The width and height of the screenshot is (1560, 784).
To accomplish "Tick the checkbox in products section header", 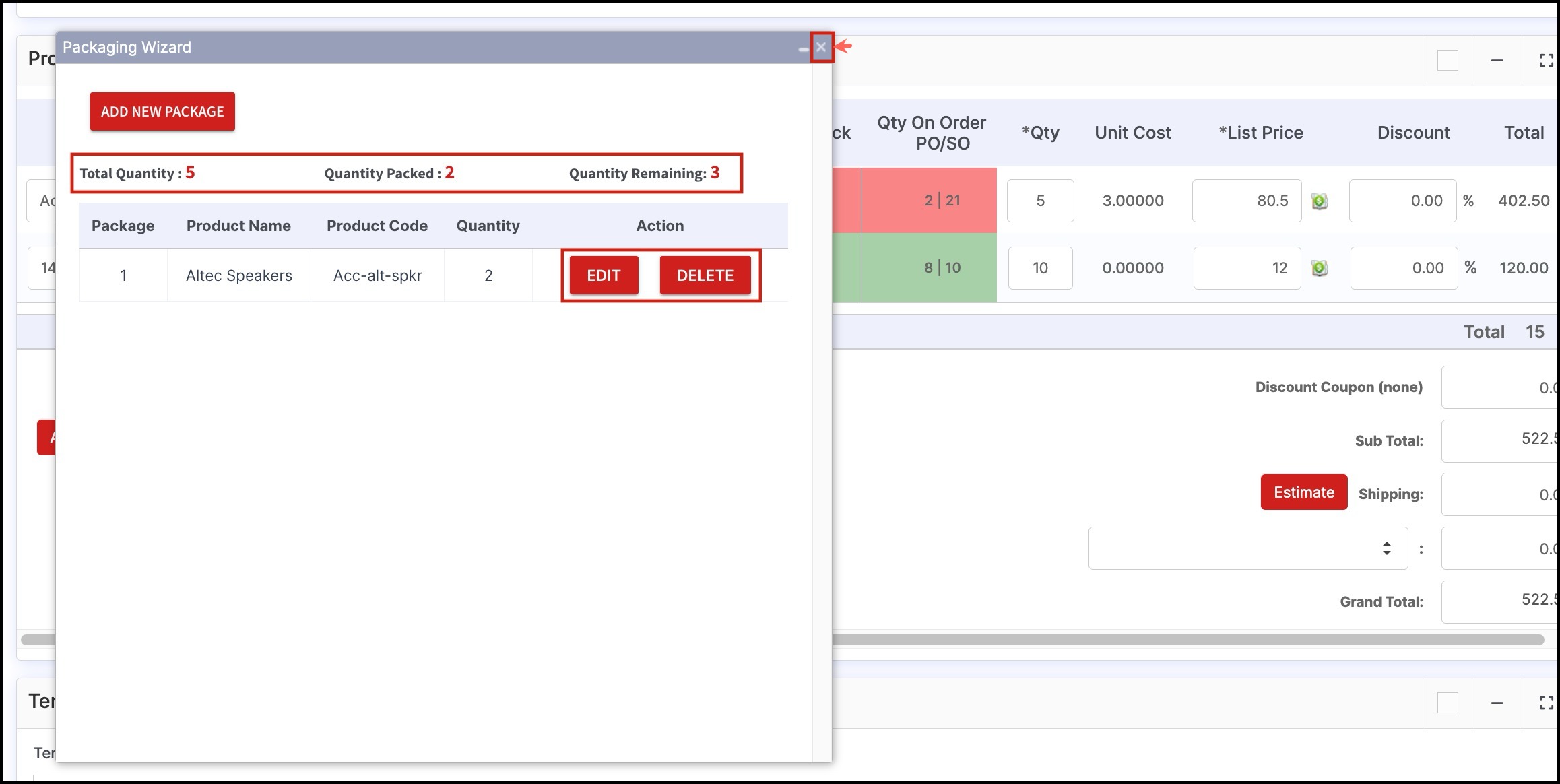I will tap(1448, 61).
